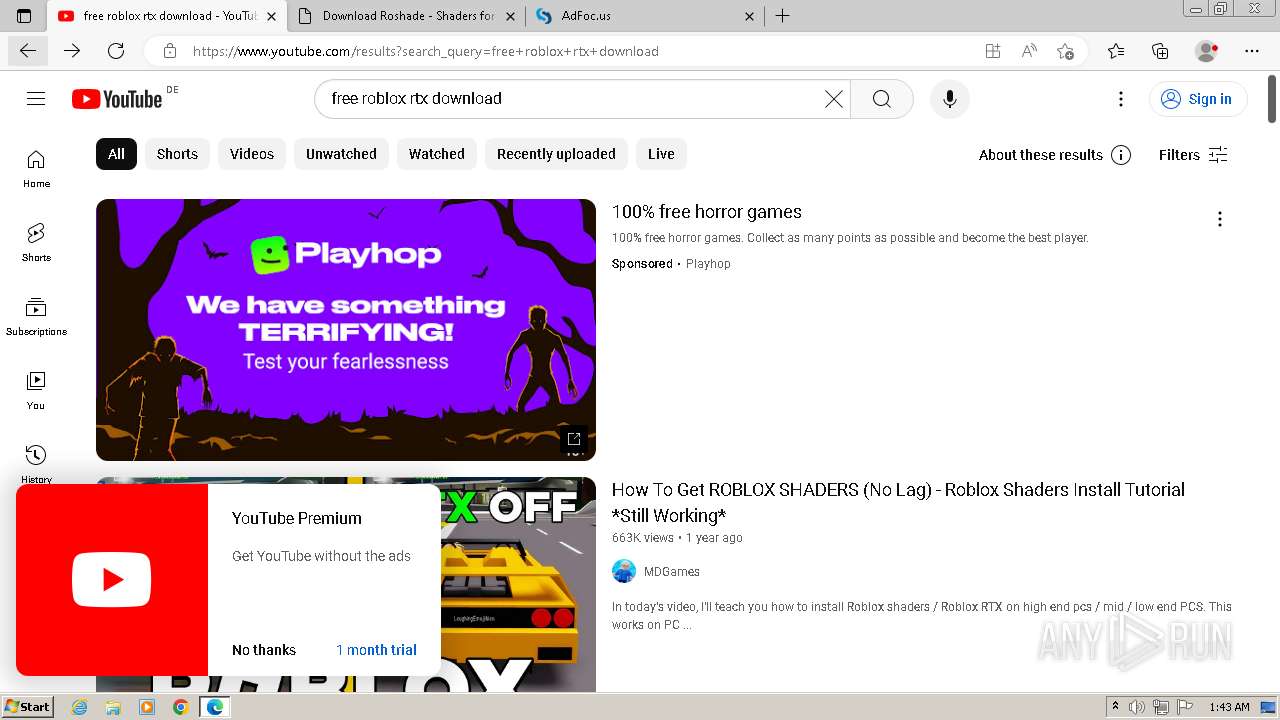
Task: Open the You section in sidebar
Action: pyautogui.click(x=36, y=391)
